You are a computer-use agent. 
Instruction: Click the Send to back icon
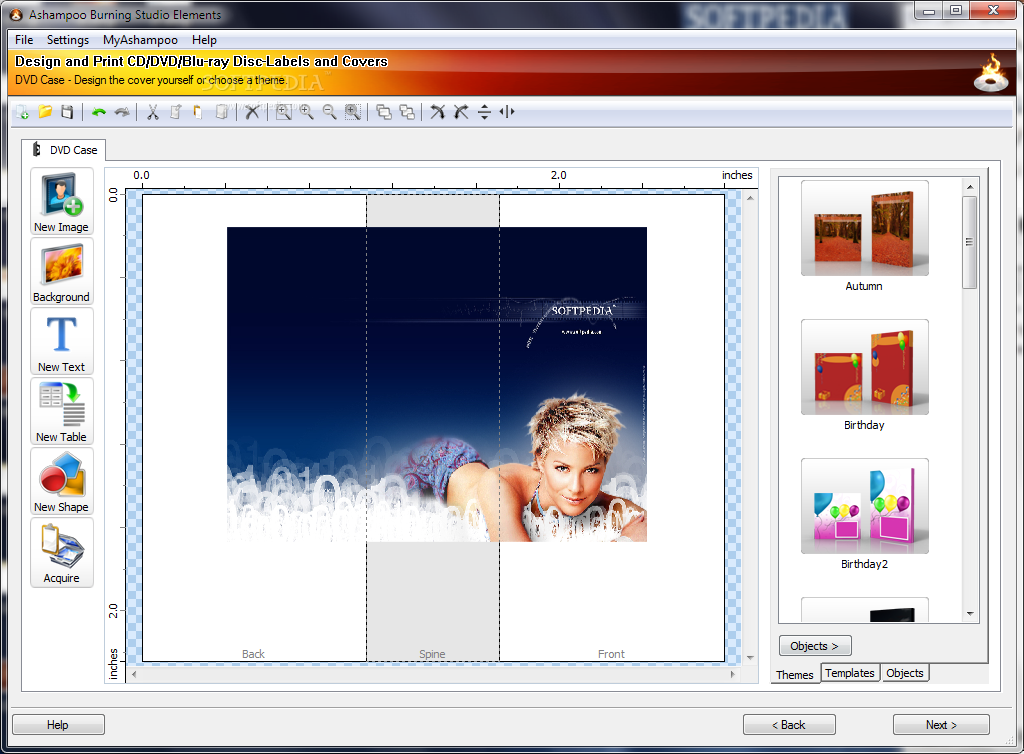(407, 112)
